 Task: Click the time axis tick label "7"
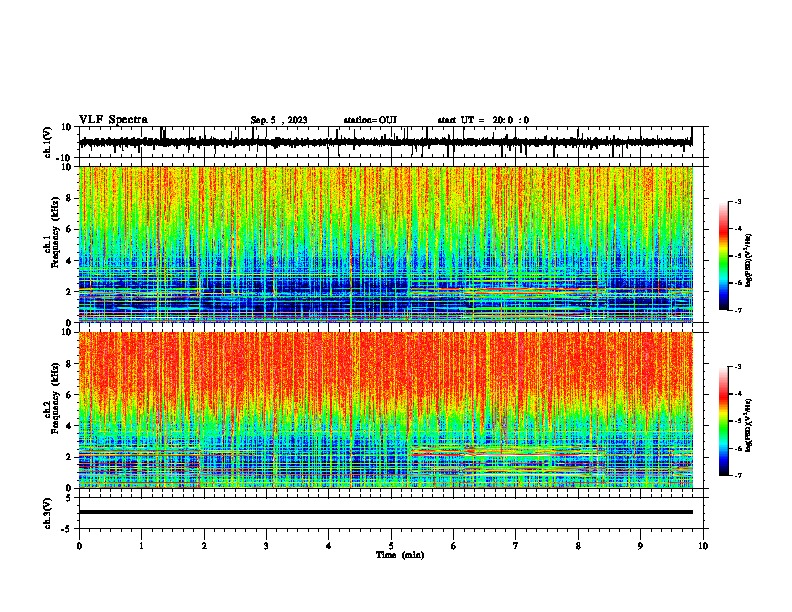(516, 546)
